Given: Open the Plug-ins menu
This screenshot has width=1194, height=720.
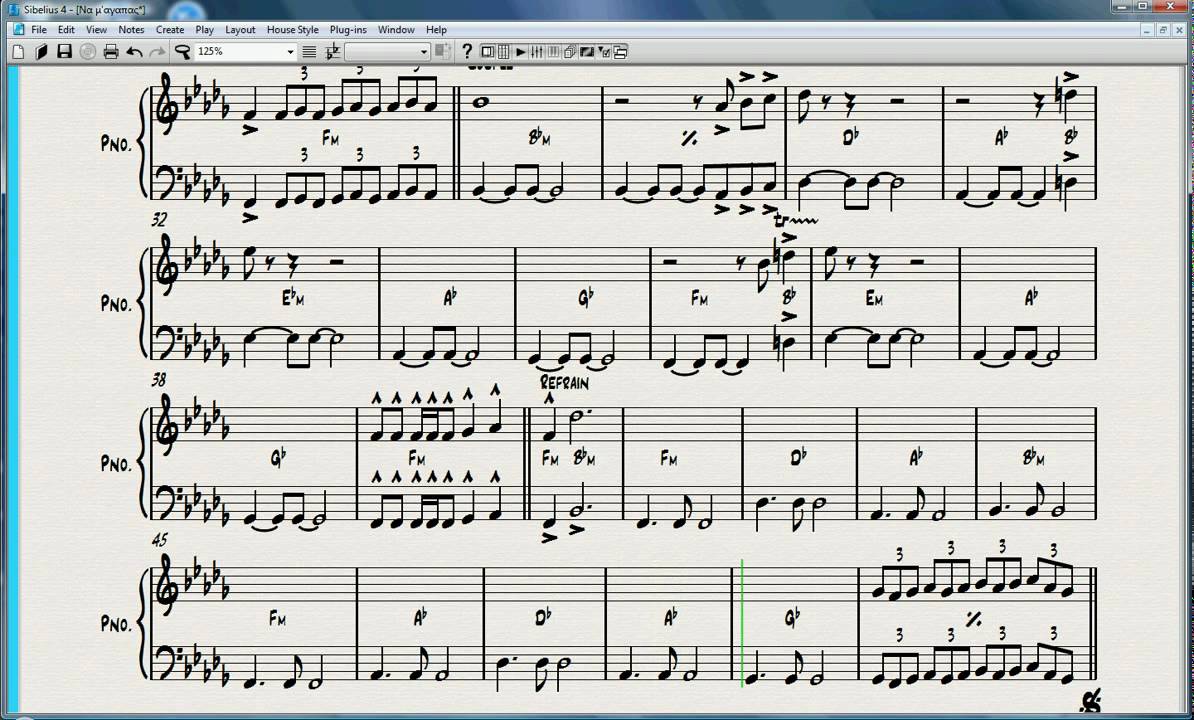Looking at the screenshot, I should tap(348, 30).
